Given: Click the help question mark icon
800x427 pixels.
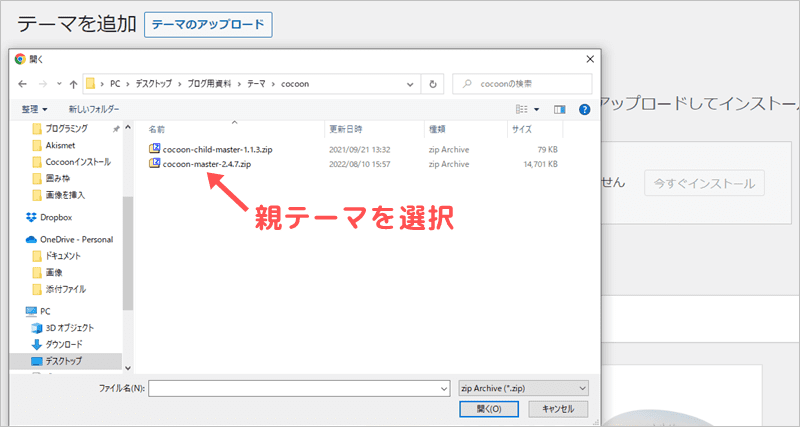Looking at the screenshot, I should [x=583, y=108].
